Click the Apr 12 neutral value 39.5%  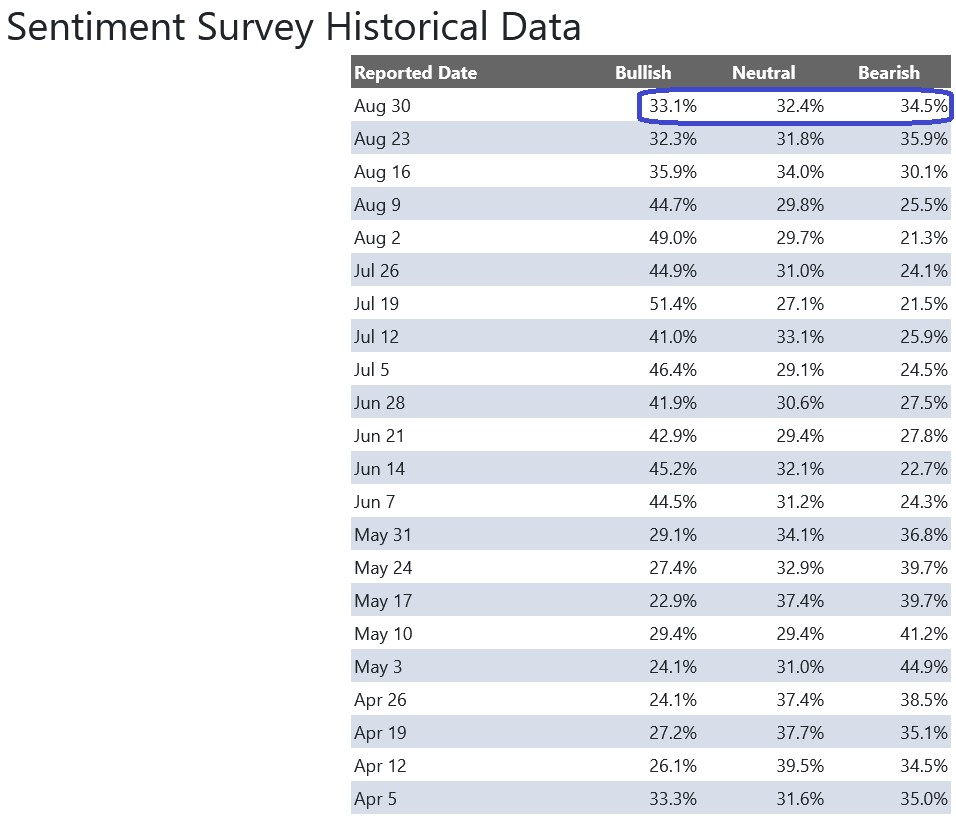(x=800, y=765)
